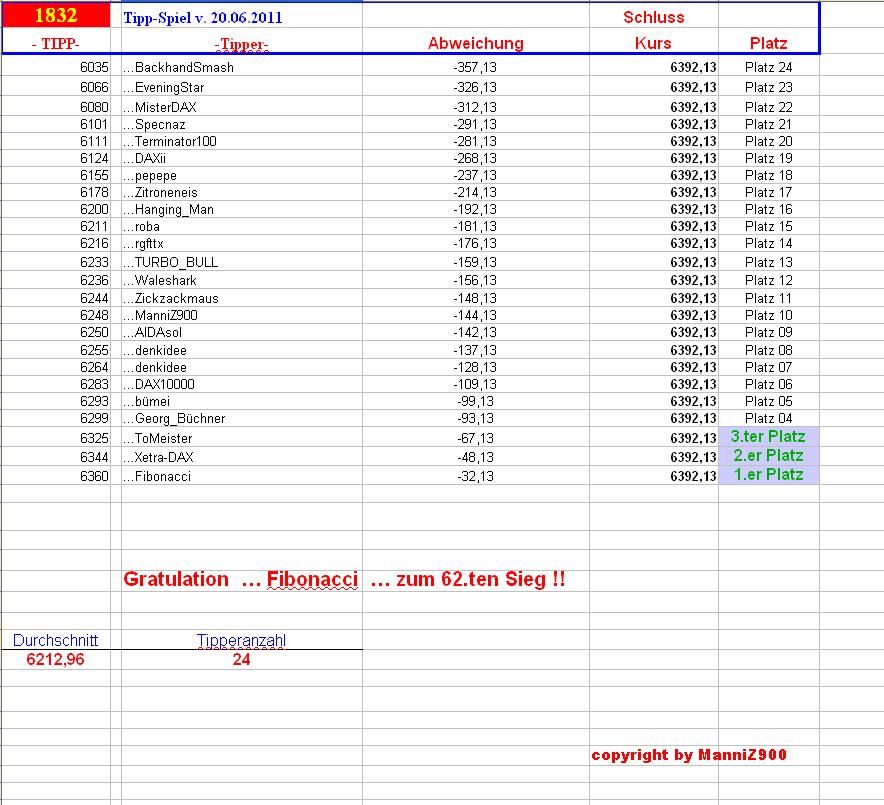884x805 pixels.
Task: Select the -Tipper- column header
Action: click(x=242, y=44)
